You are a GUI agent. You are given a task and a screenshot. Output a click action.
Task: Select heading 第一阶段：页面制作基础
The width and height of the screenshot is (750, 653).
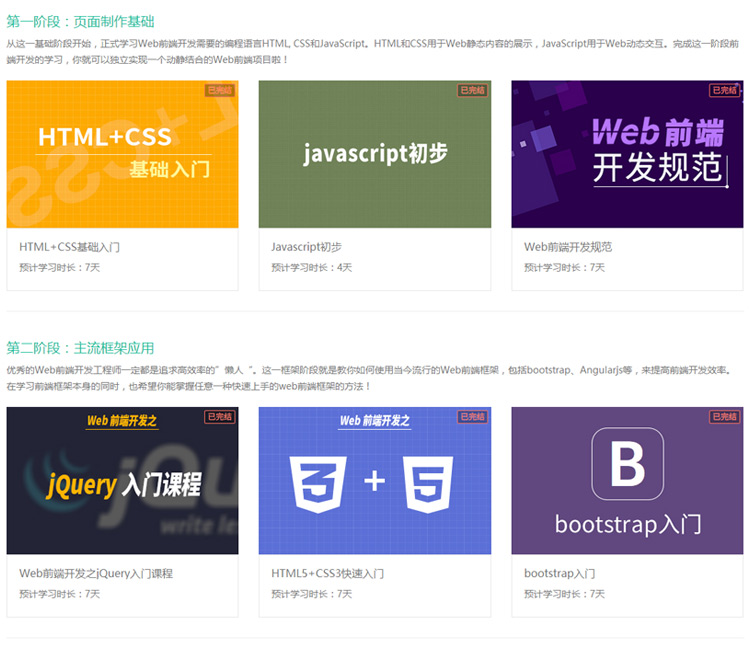click(80, 22)
